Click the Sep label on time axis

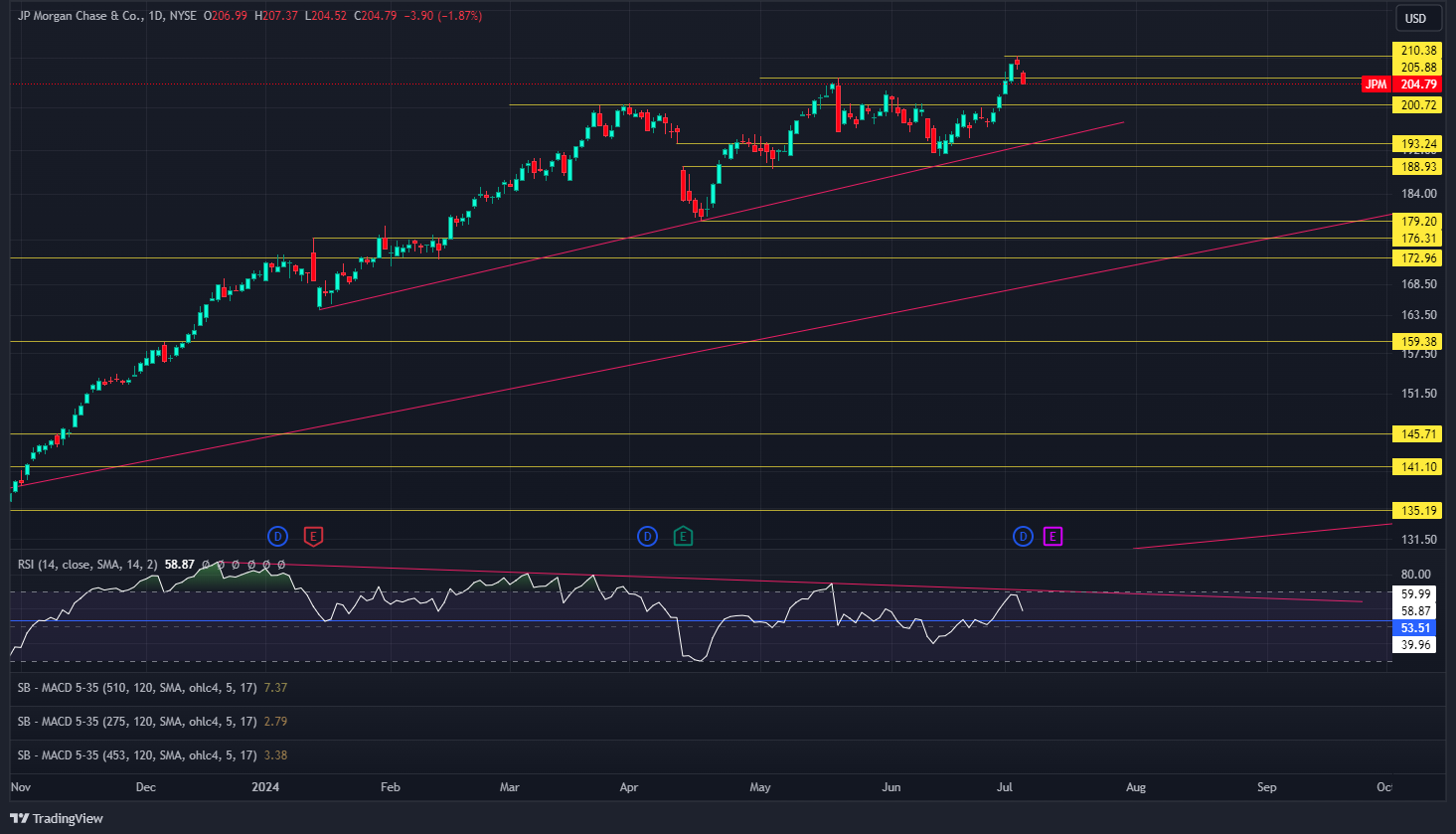point(1266,787)
